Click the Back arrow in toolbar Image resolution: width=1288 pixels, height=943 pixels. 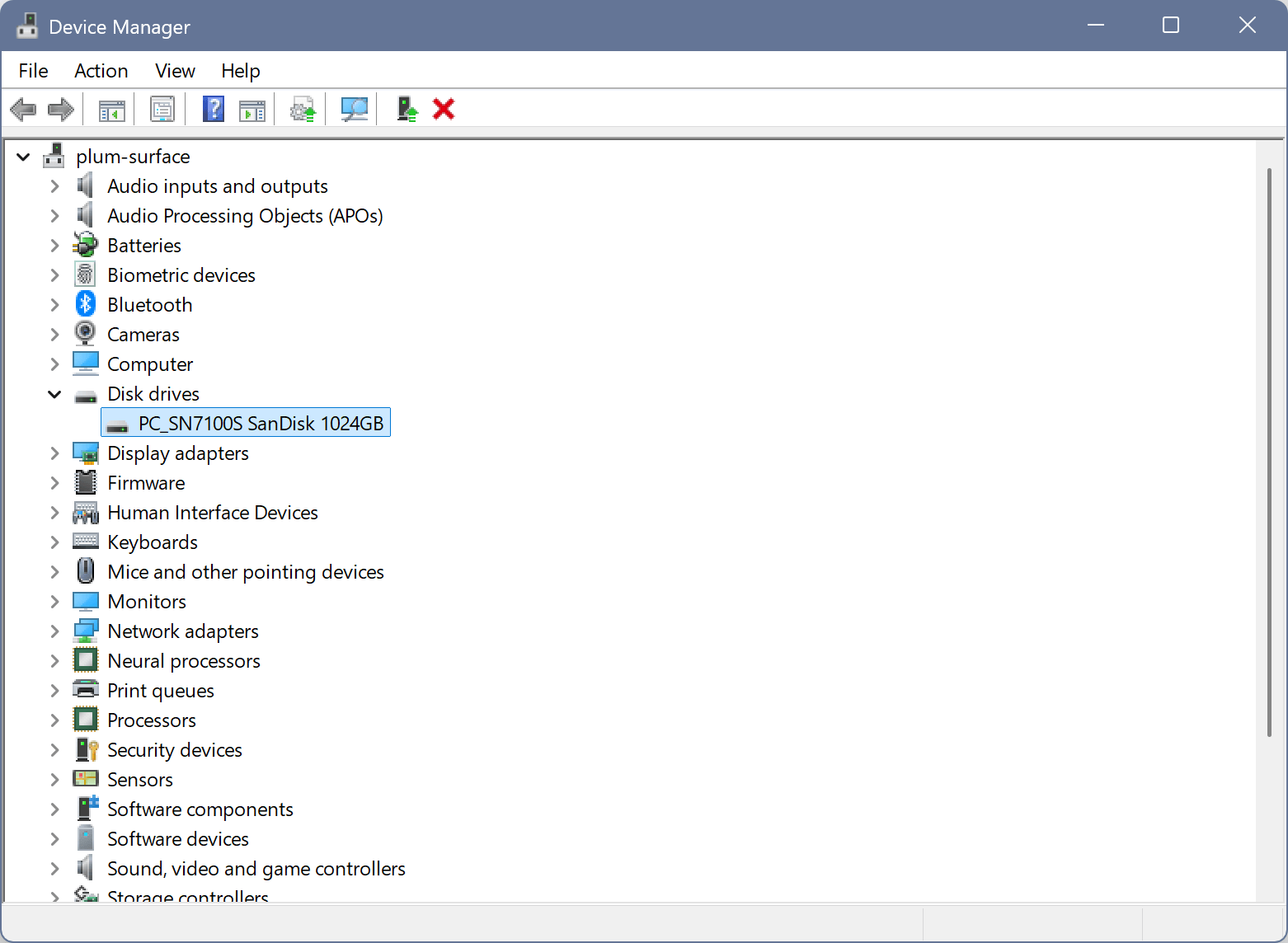pyautogui.click(x=23, y=109)
